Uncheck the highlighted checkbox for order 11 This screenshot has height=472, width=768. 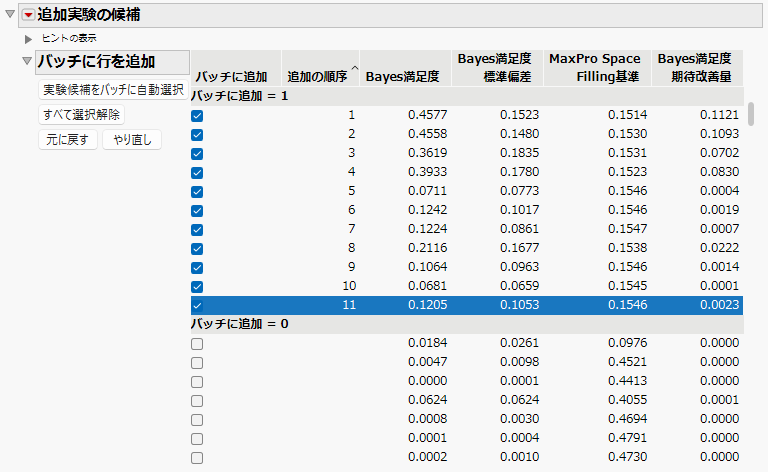click(197, 306)
